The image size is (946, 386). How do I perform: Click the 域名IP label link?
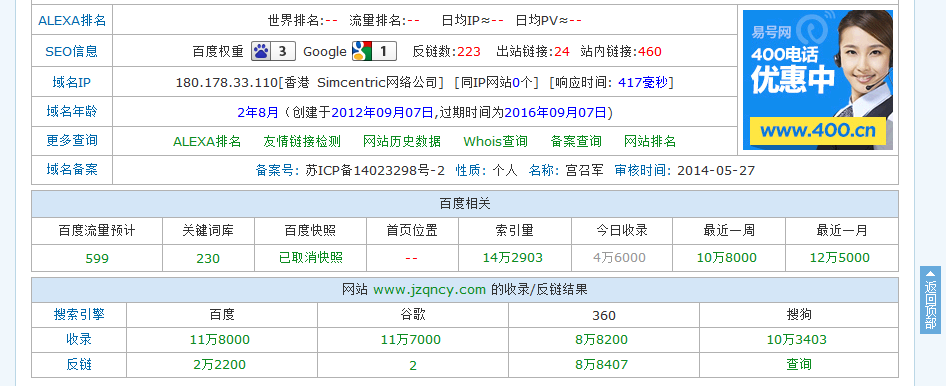72,82
